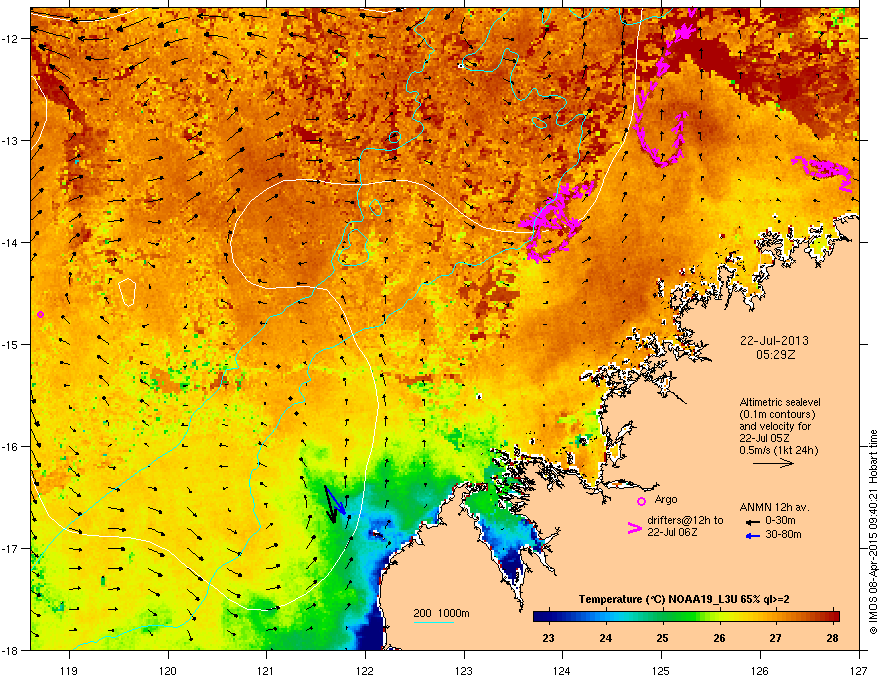The height and width of the screenshot is (680, 880).
Task: Click the blue 30-80m arrow legend symbol
Action: tap(753, 535)
